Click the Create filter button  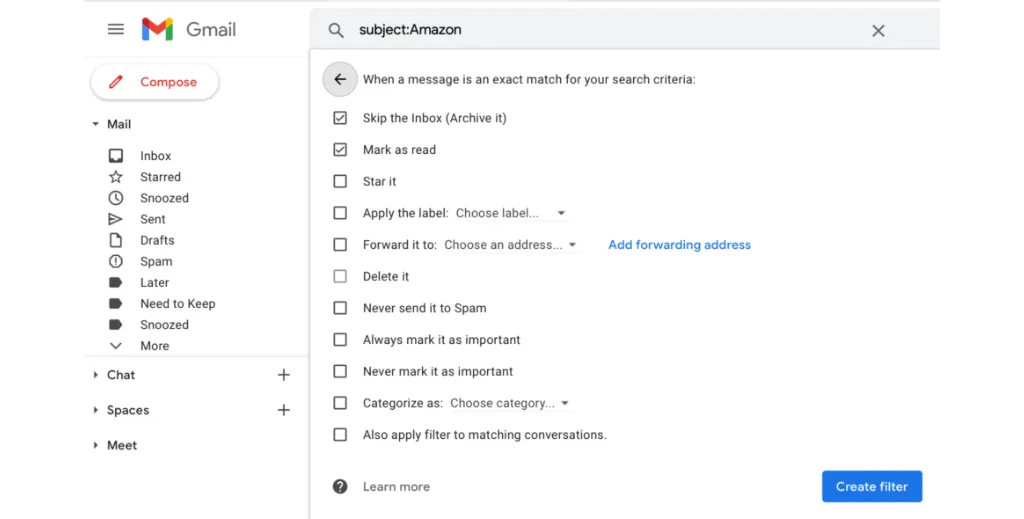click(x=872, y=486)
